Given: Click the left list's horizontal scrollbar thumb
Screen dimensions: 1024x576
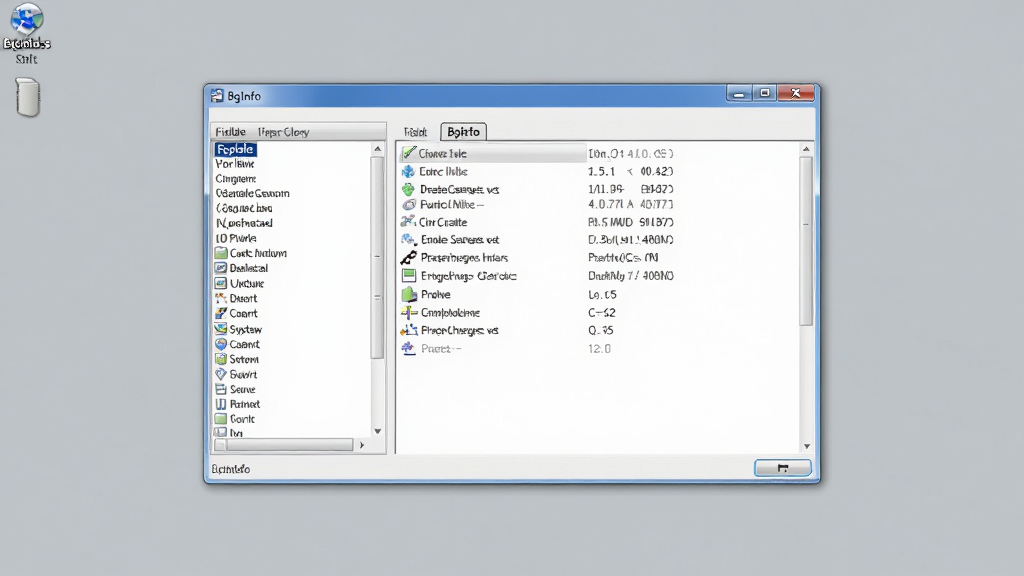Looking at the screenshot, I should (x=289, y=445).
